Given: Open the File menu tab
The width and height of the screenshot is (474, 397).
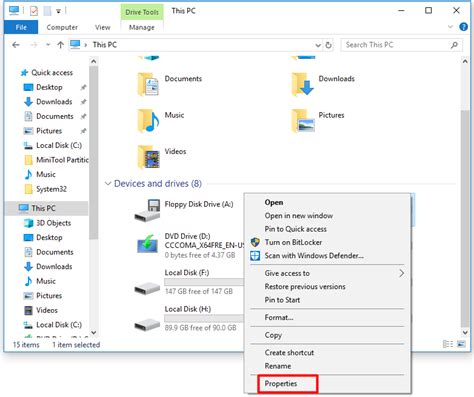Looking at the screenshot, I should coord(21,27).
